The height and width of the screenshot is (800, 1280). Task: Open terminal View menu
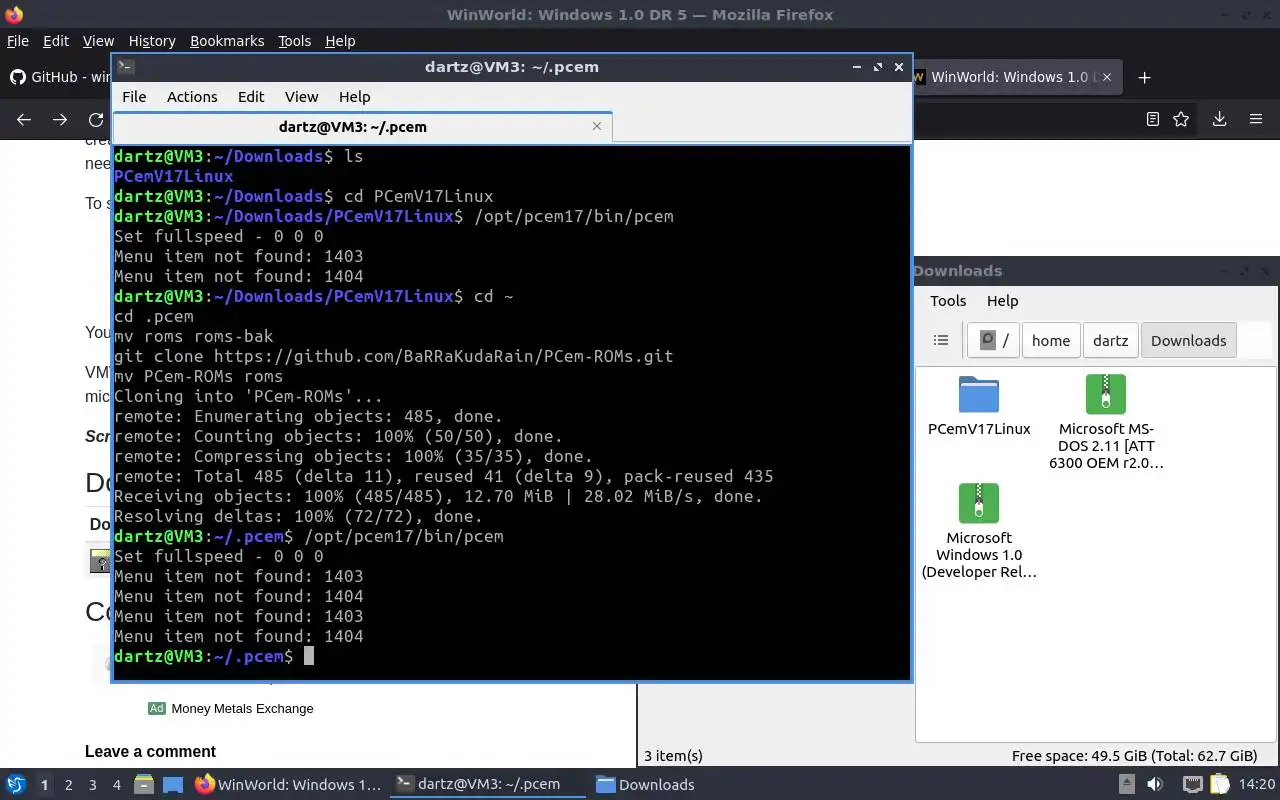[x=301, y=97]
